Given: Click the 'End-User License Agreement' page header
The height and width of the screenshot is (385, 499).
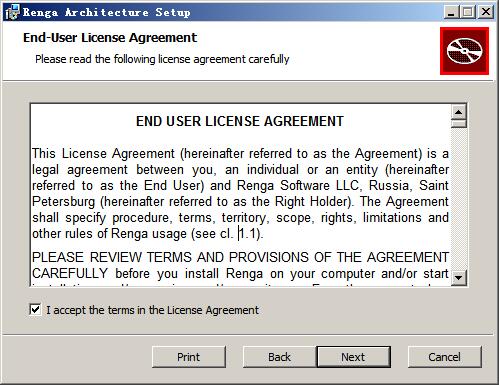Looking at the screenshot, I should tap(110, 38).
